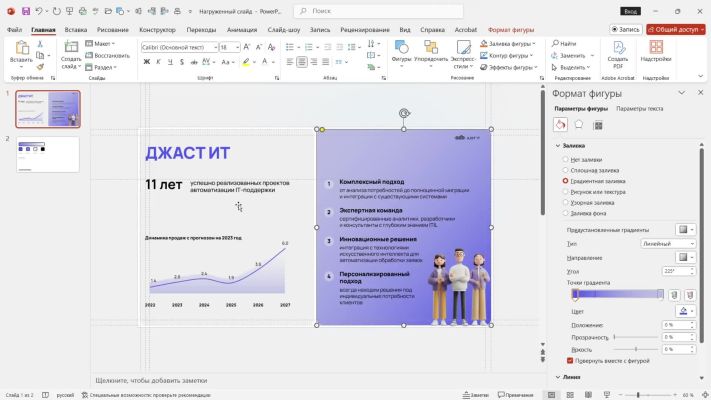Image resolution: width=711 pixels, height=400 pixels.
Task: Open the font name dropdown
Action: click(x=215, y=47)
